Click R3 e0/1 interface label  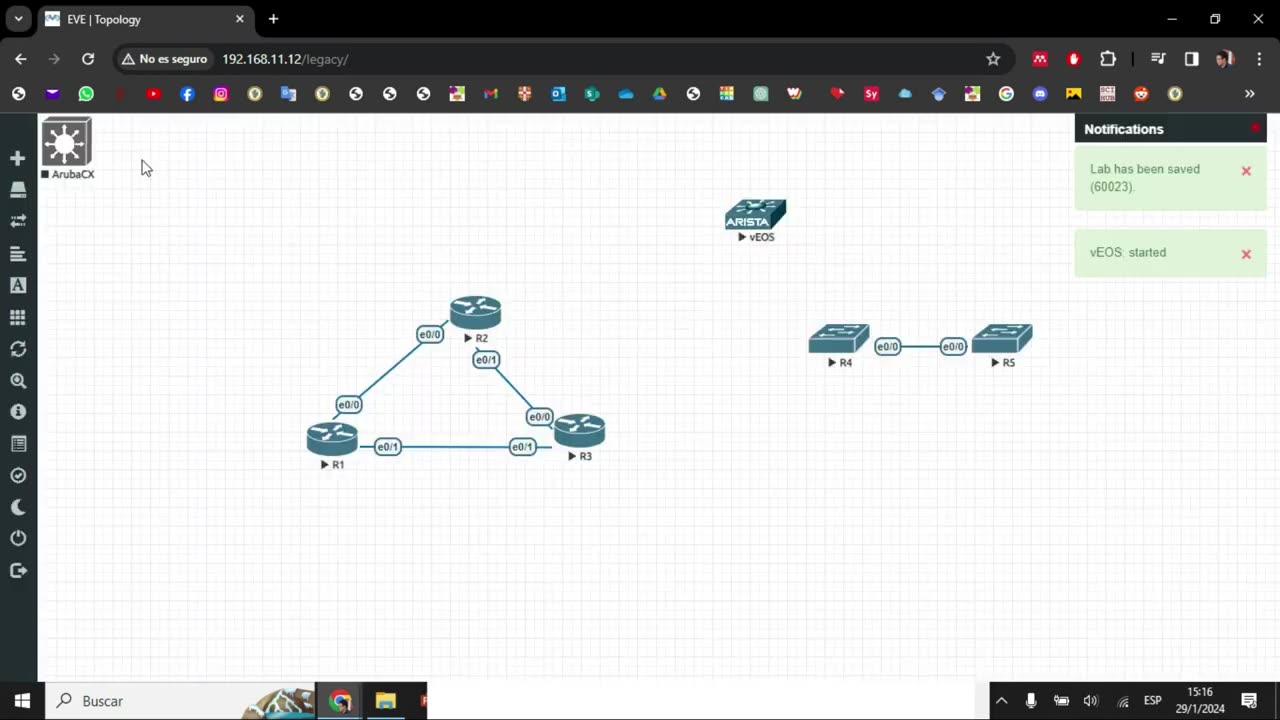(522, 447)
